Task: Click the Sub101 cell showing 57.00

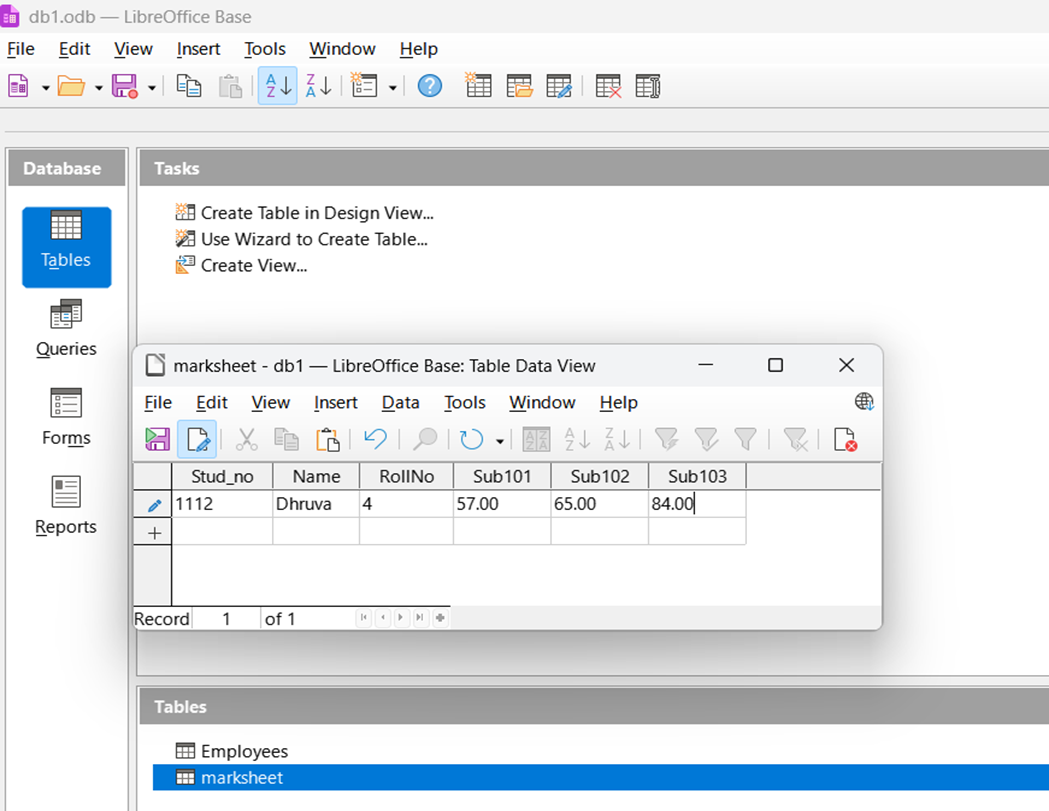Action: coord(502,504)
